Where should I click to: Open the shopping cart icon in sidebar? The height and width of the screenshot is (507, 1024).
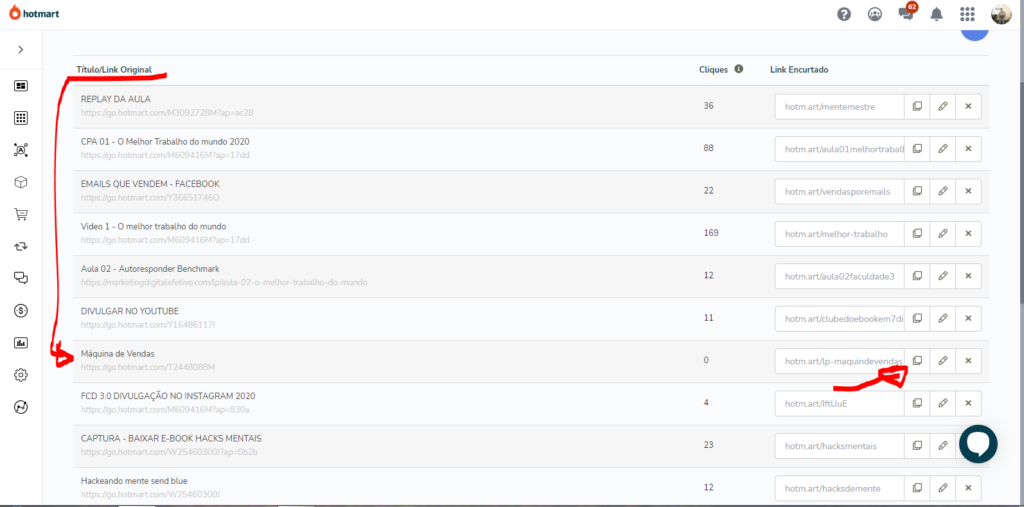(x=21, y=214)
